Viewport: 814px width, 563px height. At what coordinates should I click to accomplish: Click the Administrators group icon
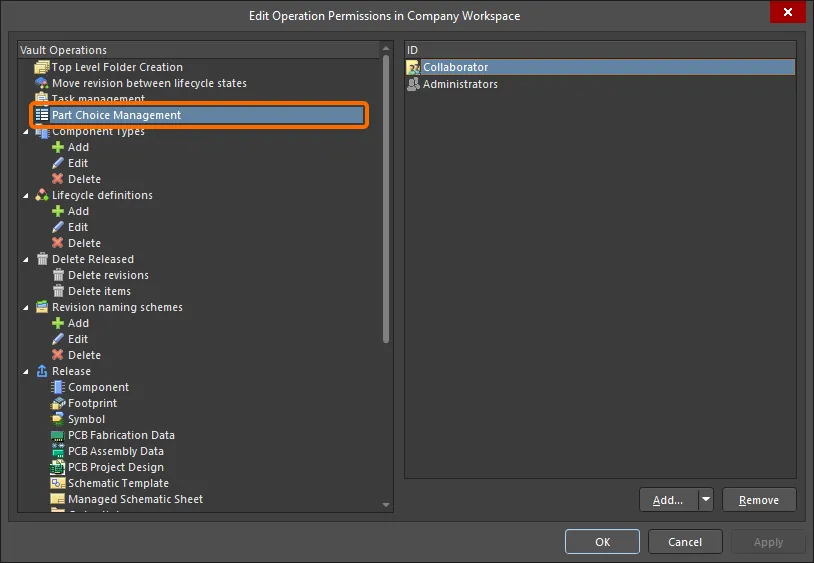[x=413, y=84]
